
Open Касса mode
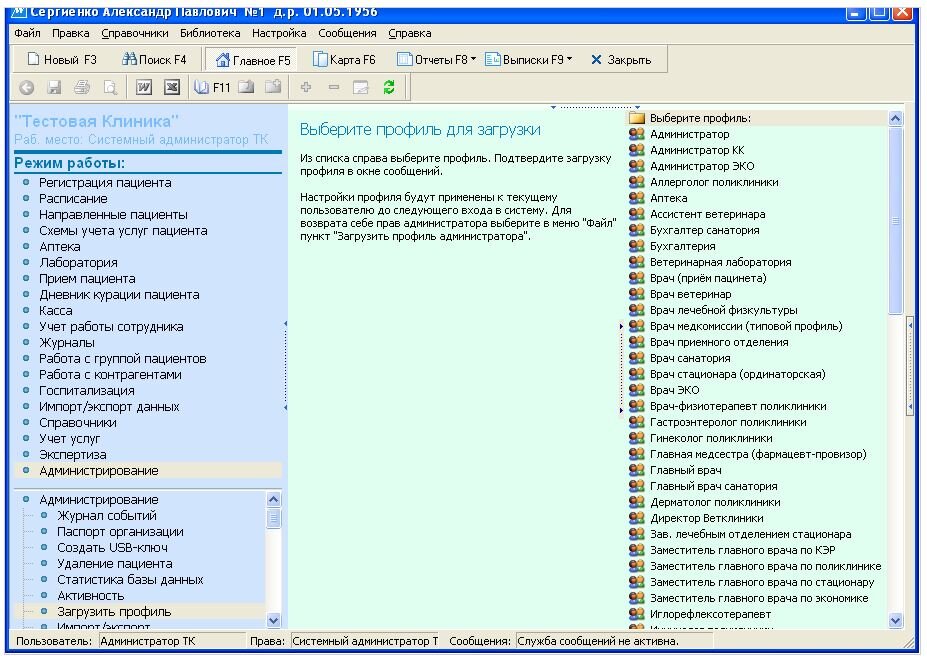click(56, 310)
